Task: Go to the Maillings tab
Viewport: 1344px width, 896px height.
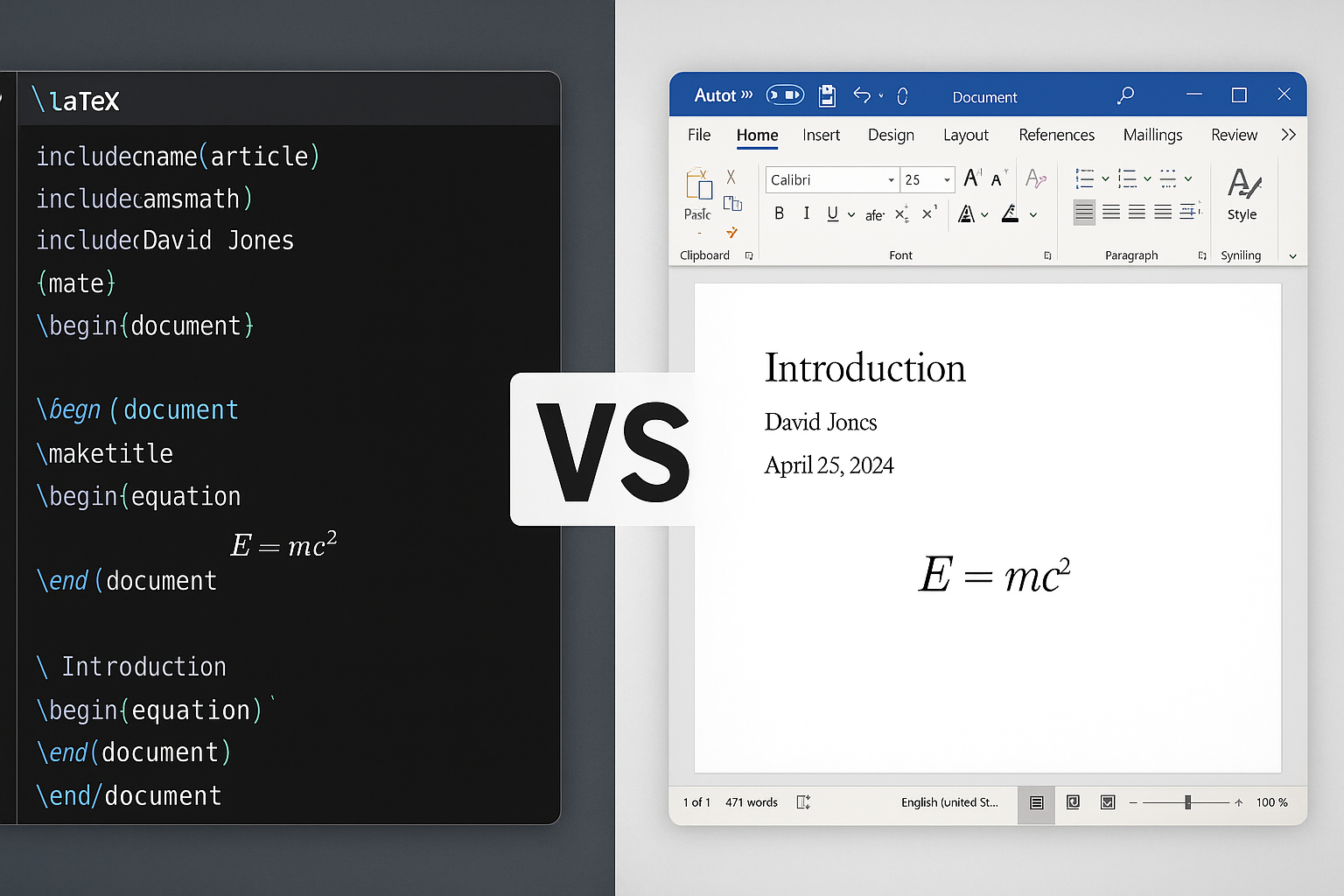Action: pyautogui.click(x=1152, y=135)
